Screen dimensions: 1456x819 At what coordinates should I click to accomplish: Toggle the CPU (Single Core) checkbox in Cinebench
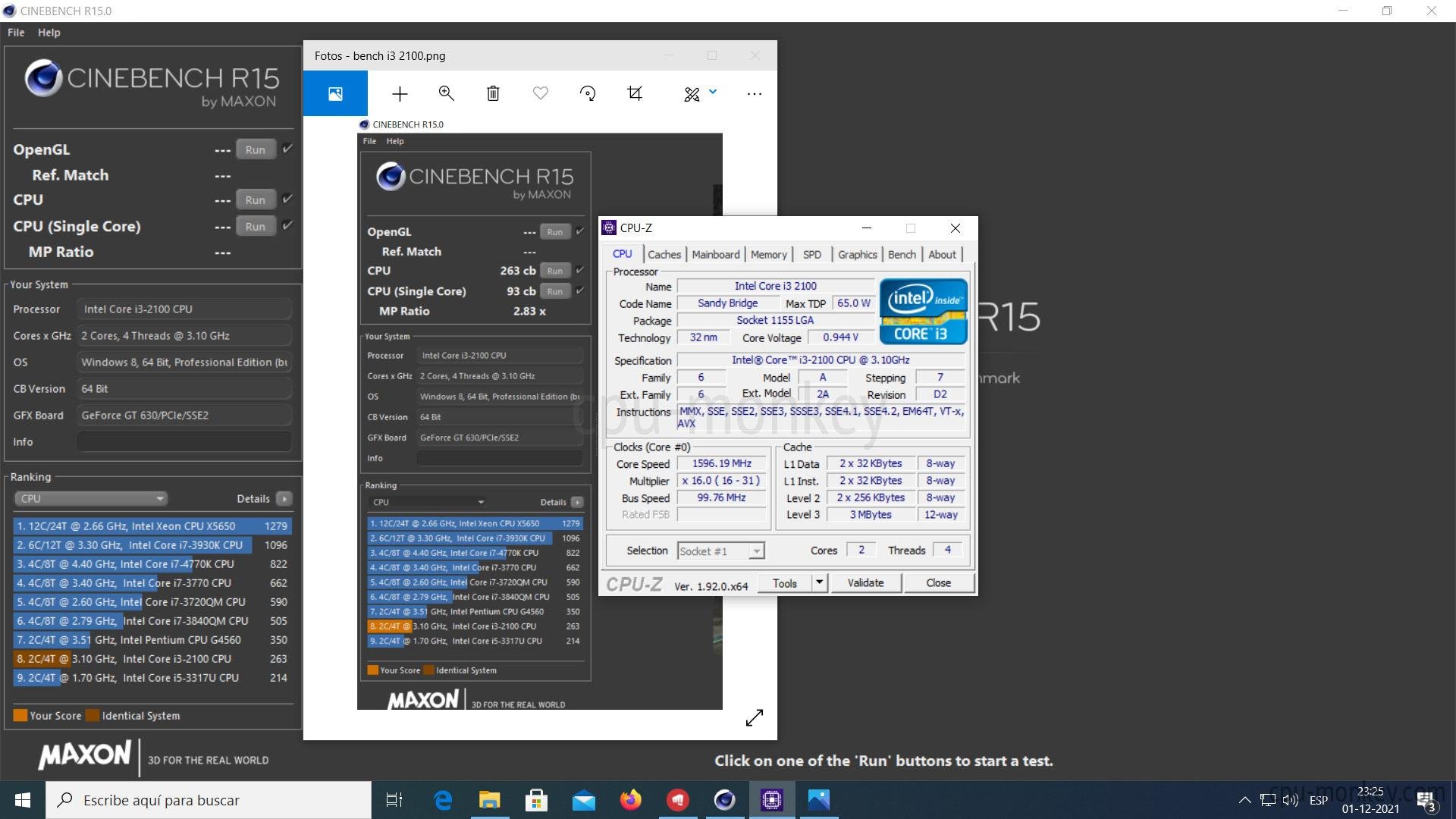[x=287, y=225]
